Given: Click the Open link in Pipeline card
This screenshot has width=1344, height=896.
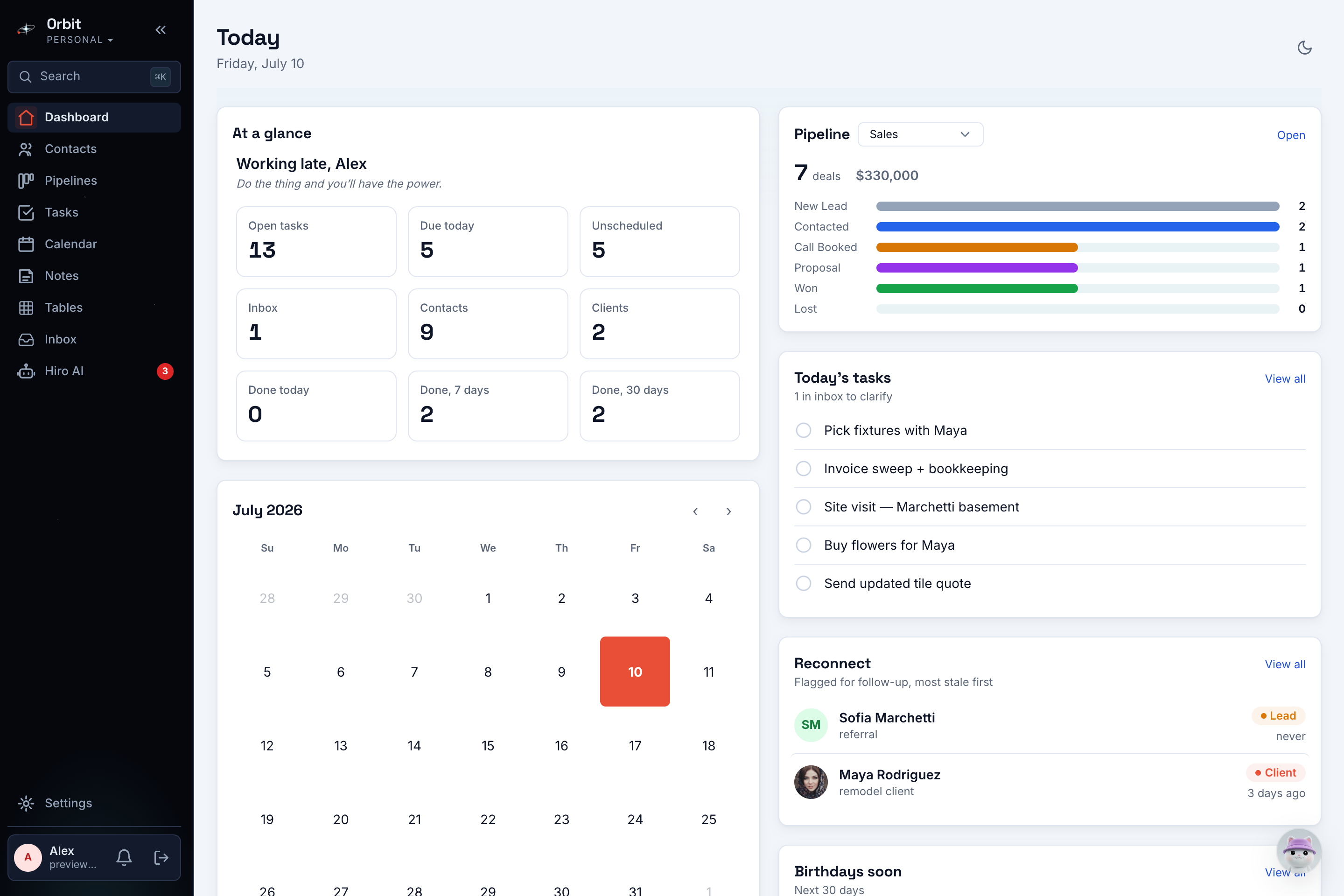Looking at the screenshot, I should pyautogui.click(x=1291, y=135).
